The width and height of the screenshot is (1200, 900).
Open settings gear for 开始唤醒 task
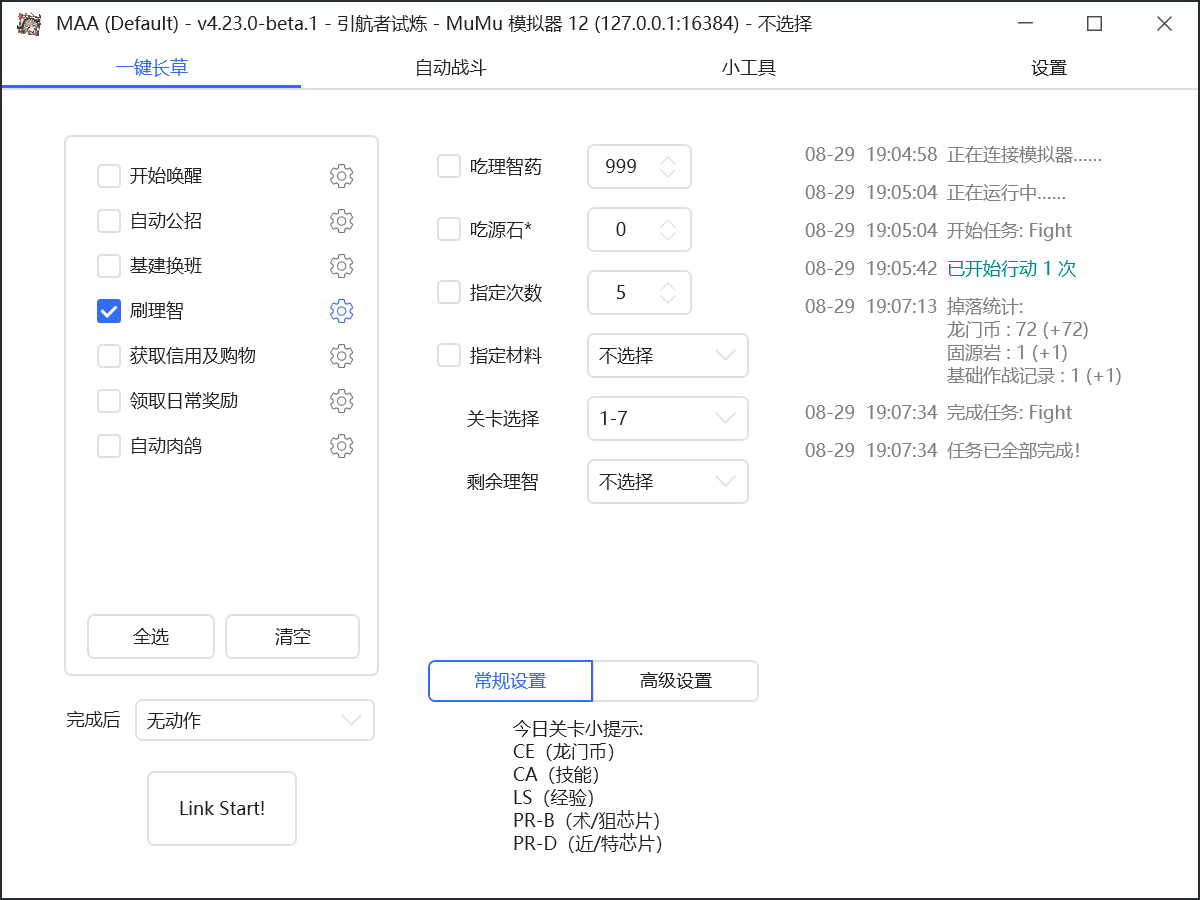click(x=341, y=175)
